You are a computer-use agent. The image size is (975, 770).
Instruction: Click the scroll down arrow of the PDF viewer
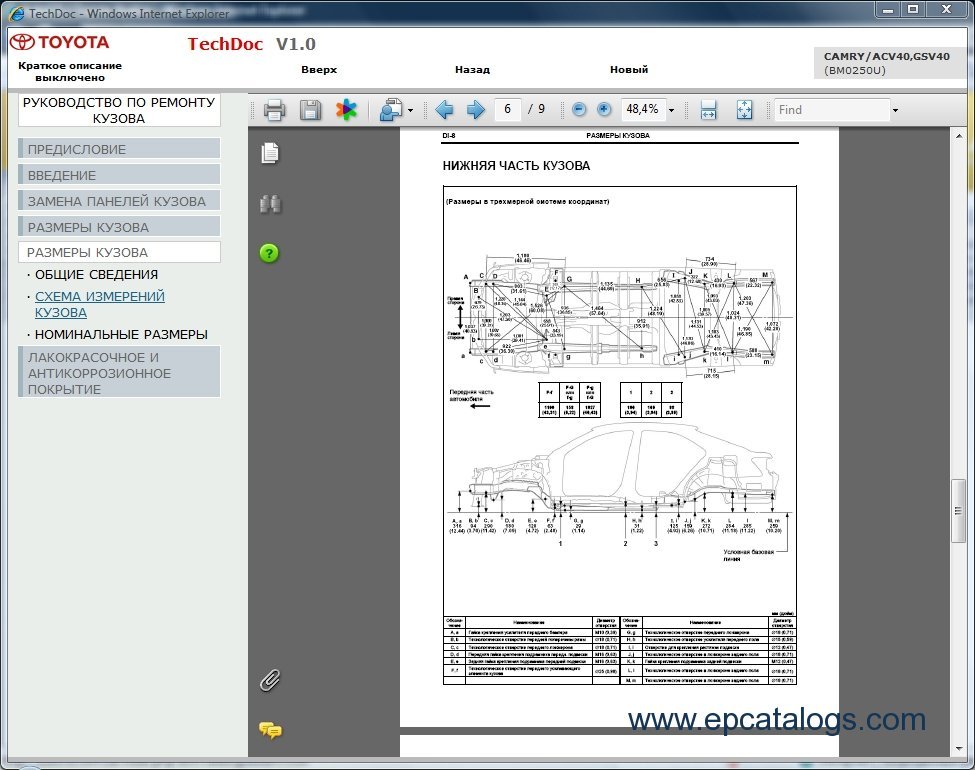coord(959,749)
